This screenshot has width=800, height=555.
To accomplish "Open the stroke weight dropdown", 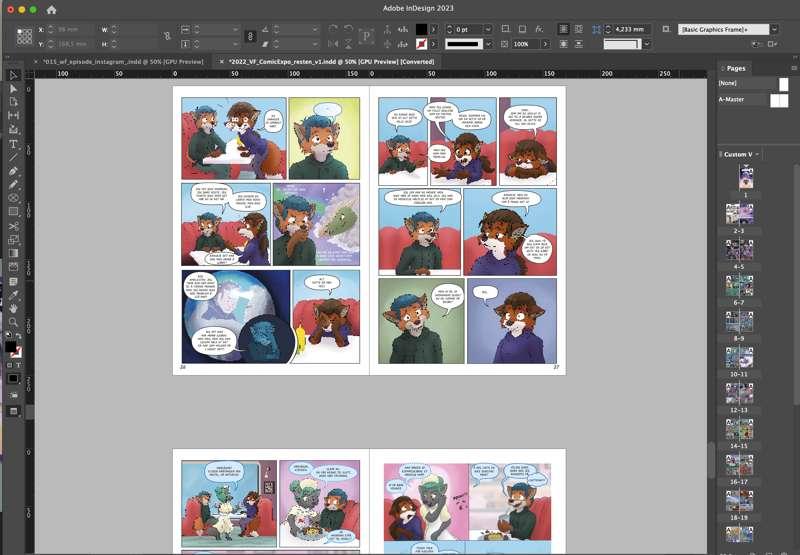I will pos(488,29).
